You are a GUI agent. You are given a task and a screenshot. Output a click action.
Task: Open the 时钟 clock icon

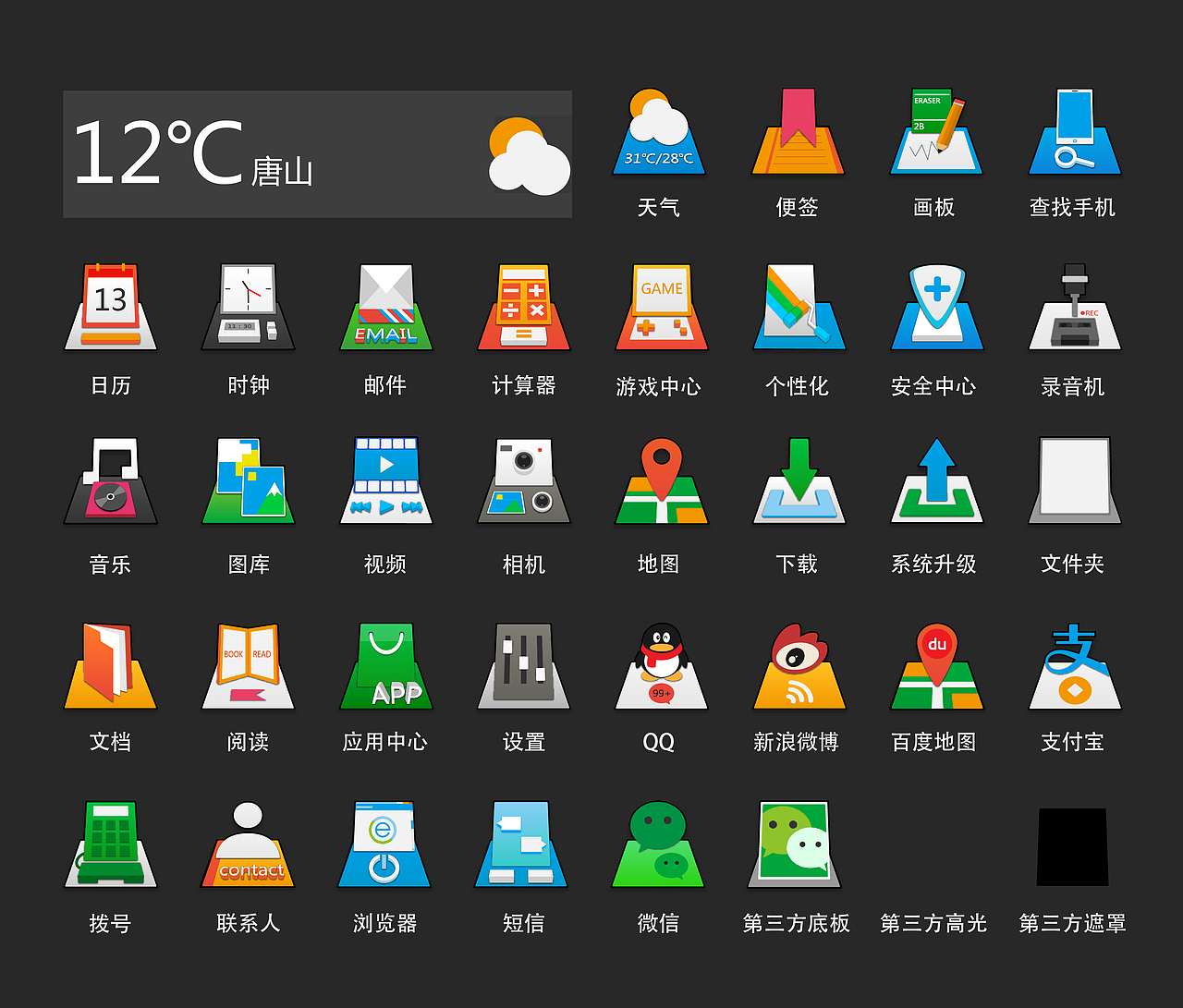[249, 307]
